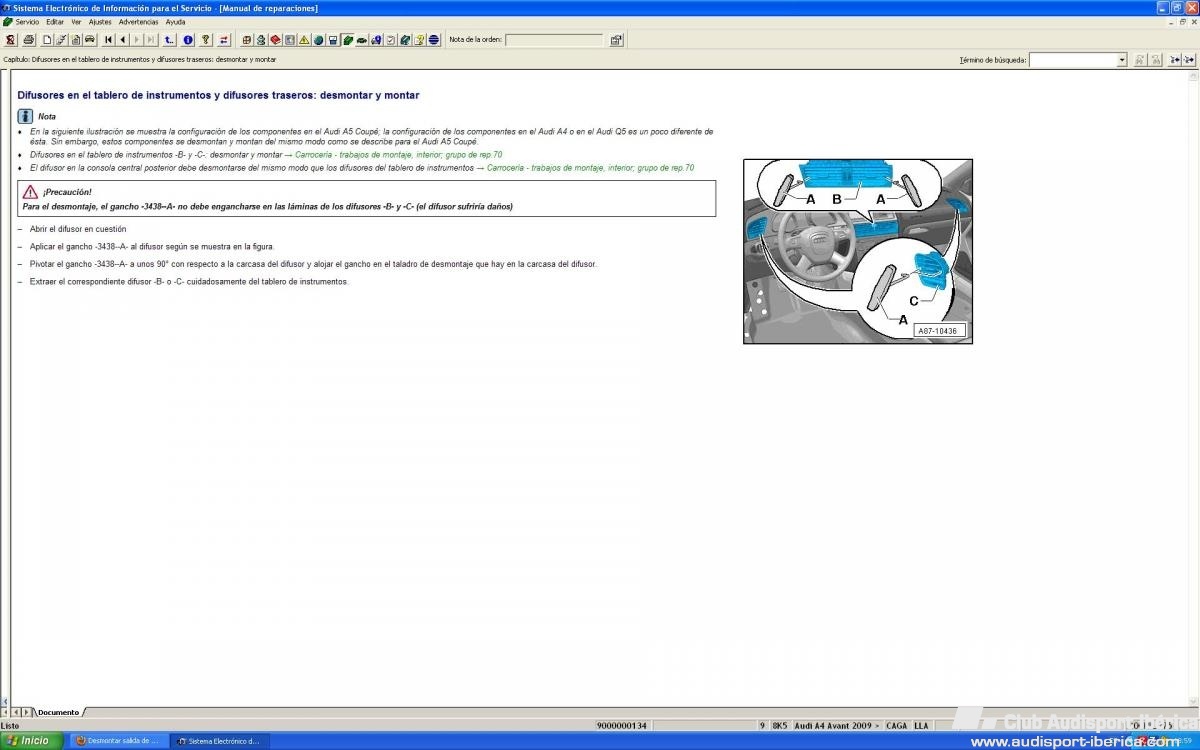1200x750 pixels.
Task: Open the Advertencias menu
Action: point(138,21)
